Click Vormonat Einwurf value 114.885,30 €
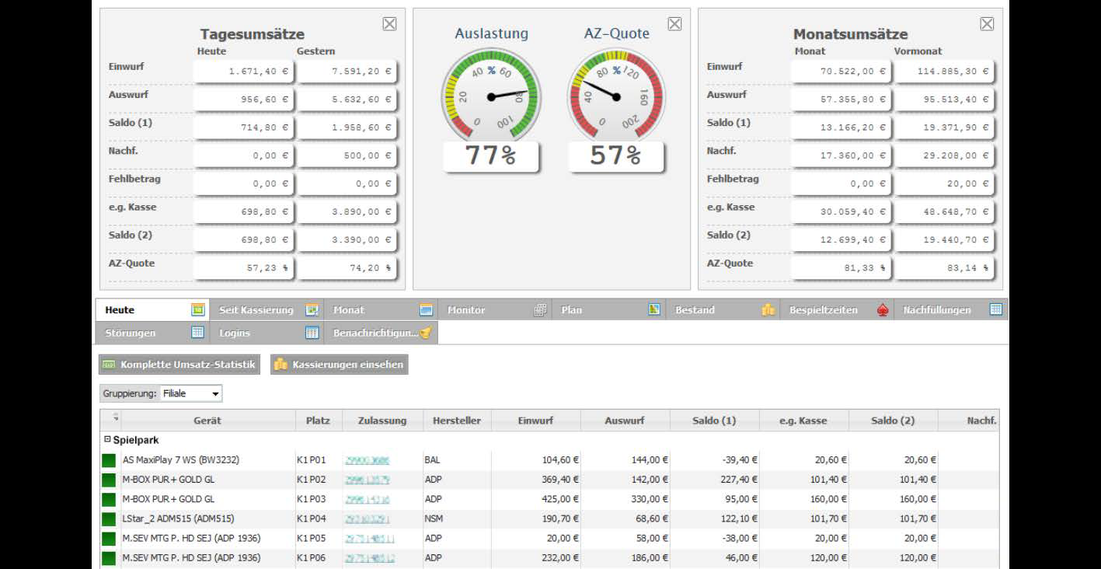 pyautogui.click(x=944, y=71)
